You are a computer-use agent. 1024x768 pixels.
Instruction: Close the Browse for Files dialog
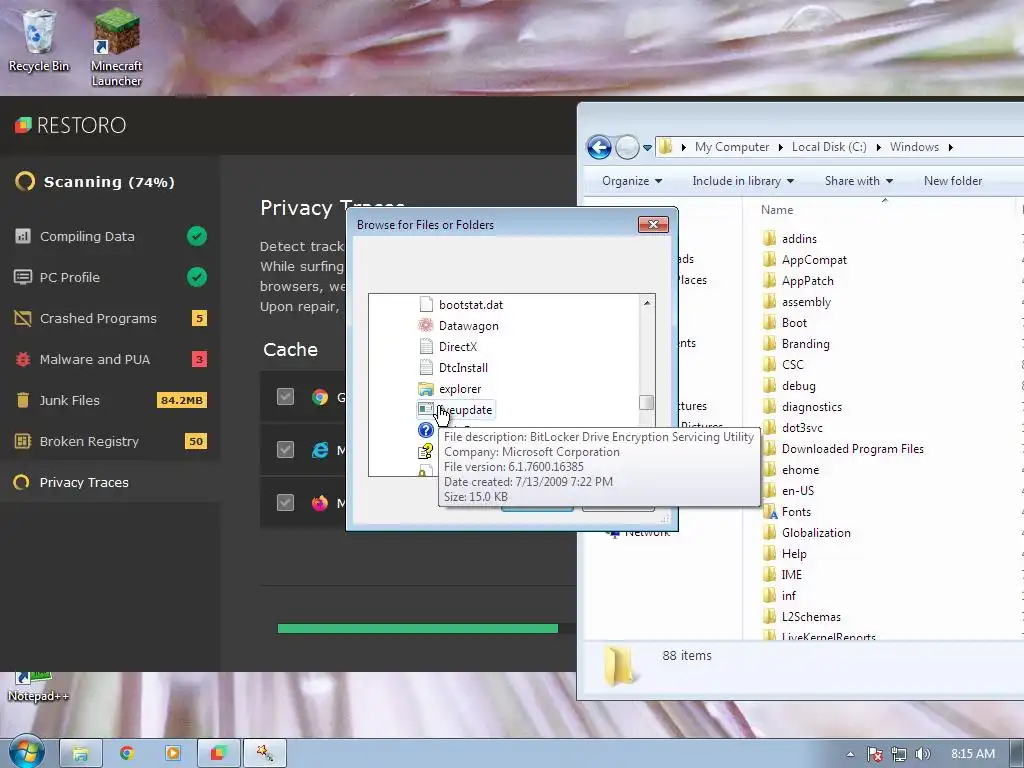coord(653,225)
